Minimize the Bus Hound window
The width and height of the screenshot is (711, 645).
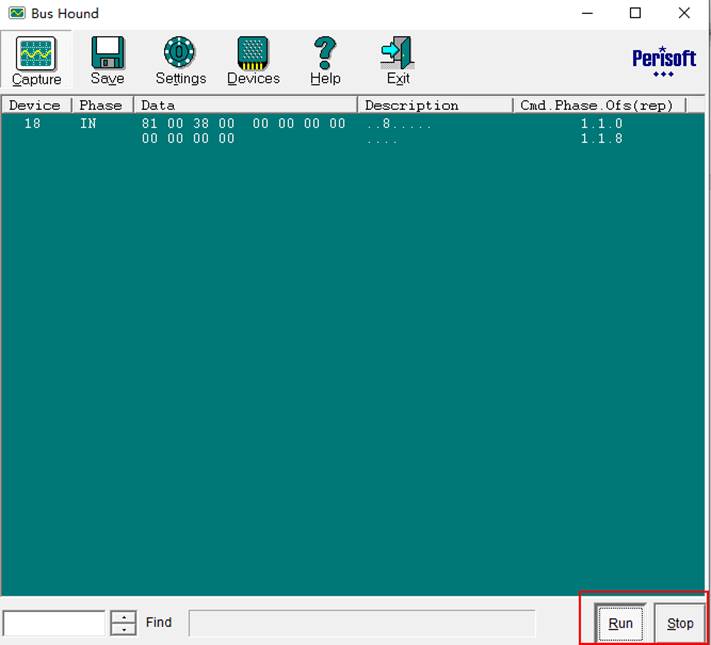click(587, 13)
